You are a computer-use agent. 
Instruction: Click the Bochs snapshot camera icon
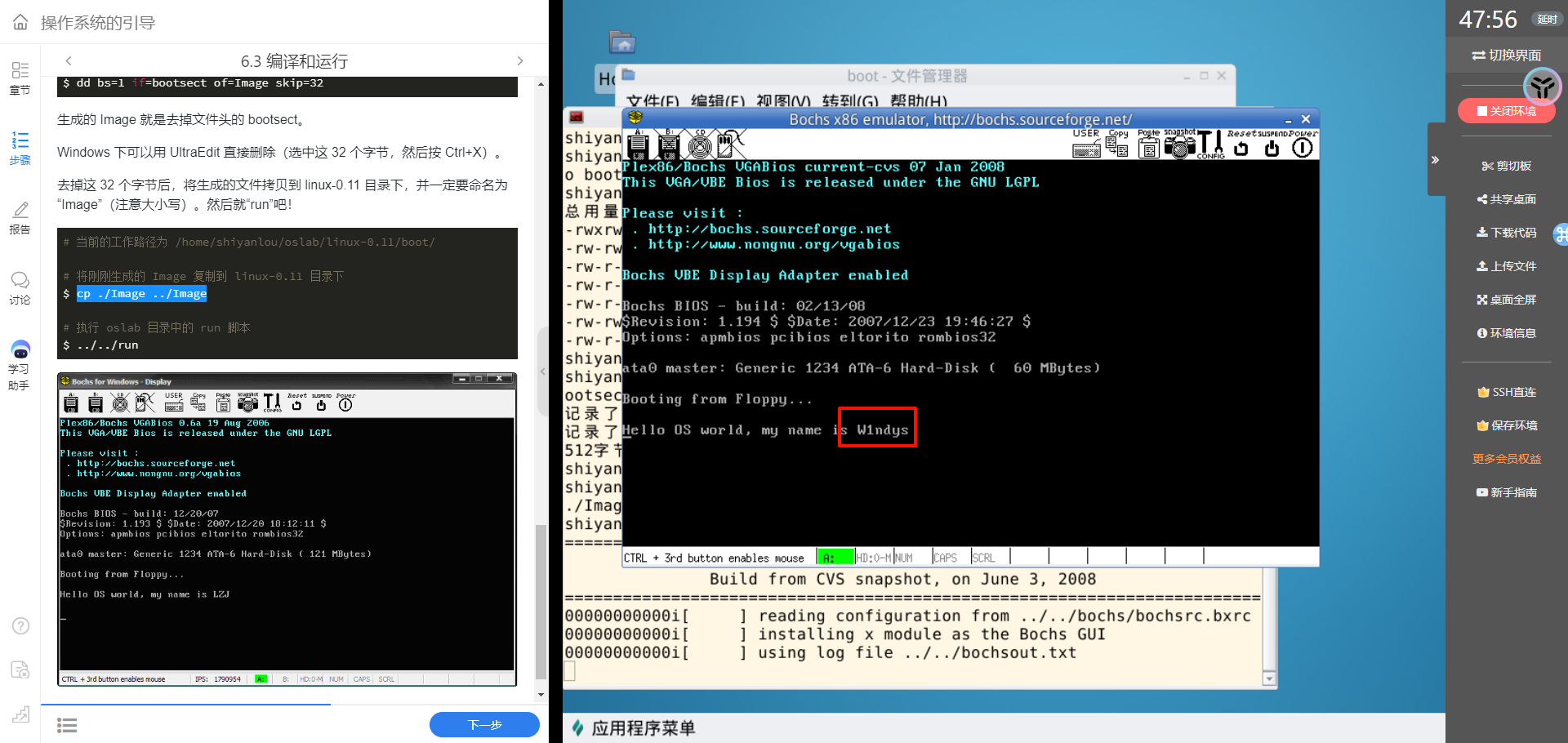(x=1179, y=145)
